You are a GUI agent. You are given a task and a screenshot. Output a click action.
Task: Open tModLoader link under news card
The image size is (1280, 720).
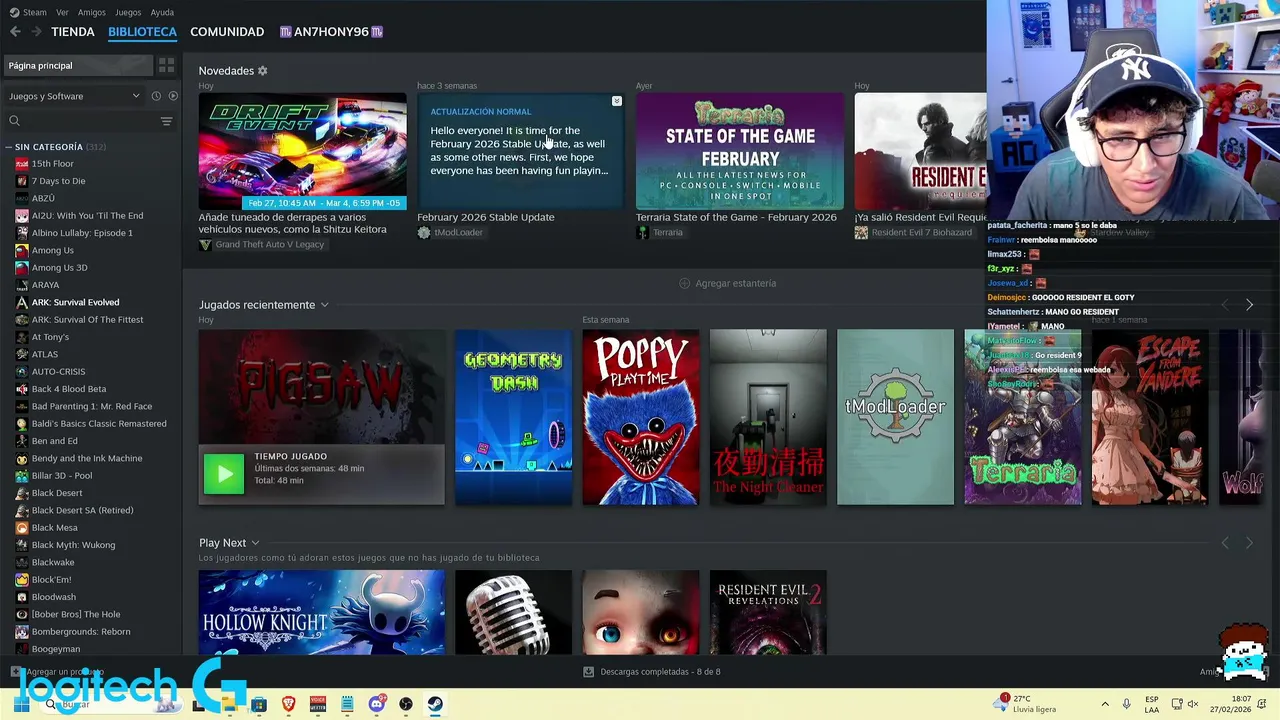pyautogui.click(x=458, y=232)
